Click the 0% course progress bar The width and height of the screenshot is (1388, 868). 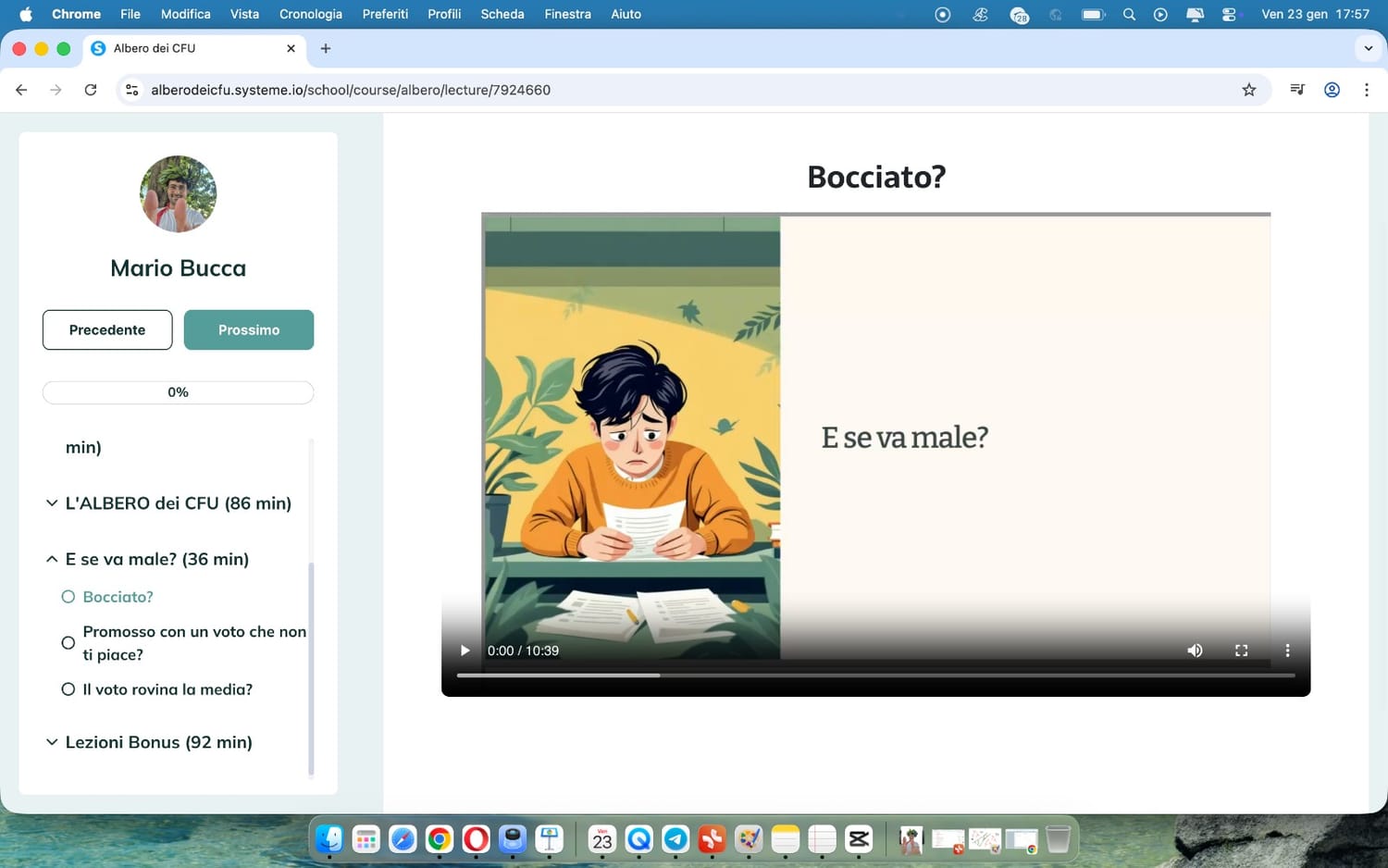[178, 392]
